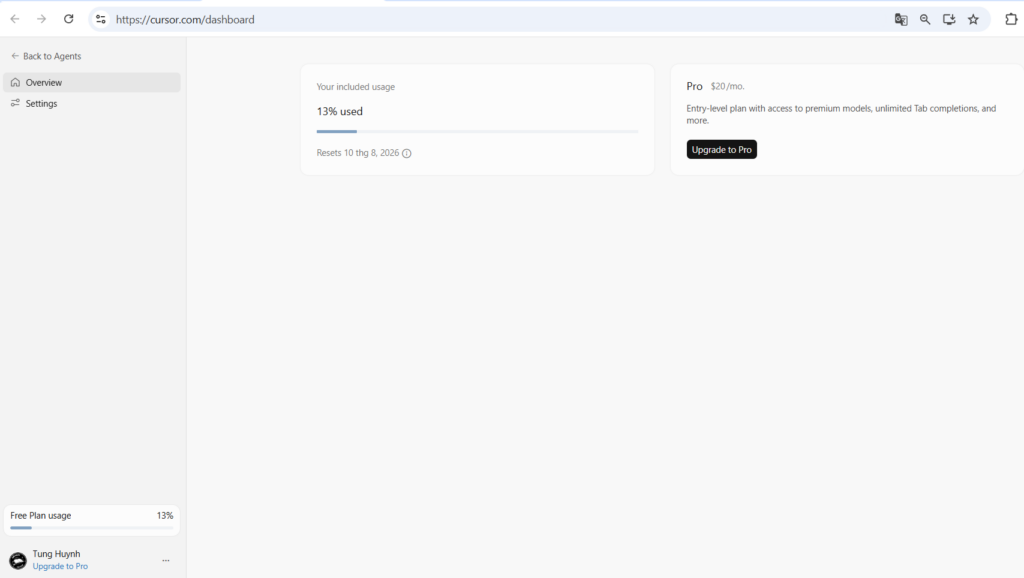Click the Tung Huynh profile avatar
Screen dimensions: 1024x578
coord(18,560)
